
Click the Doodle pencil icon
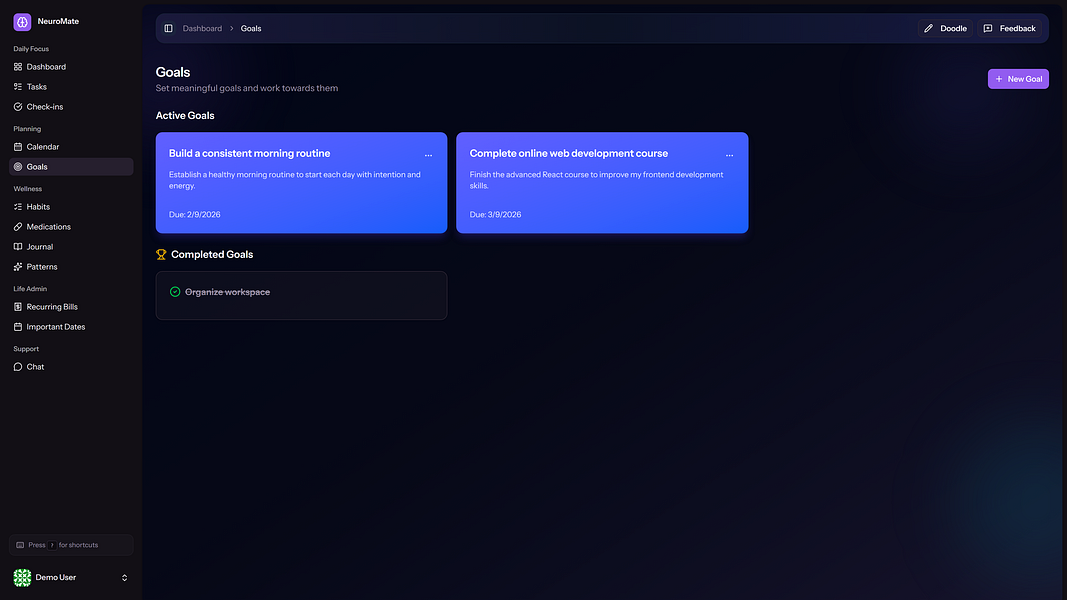point(928,29)
